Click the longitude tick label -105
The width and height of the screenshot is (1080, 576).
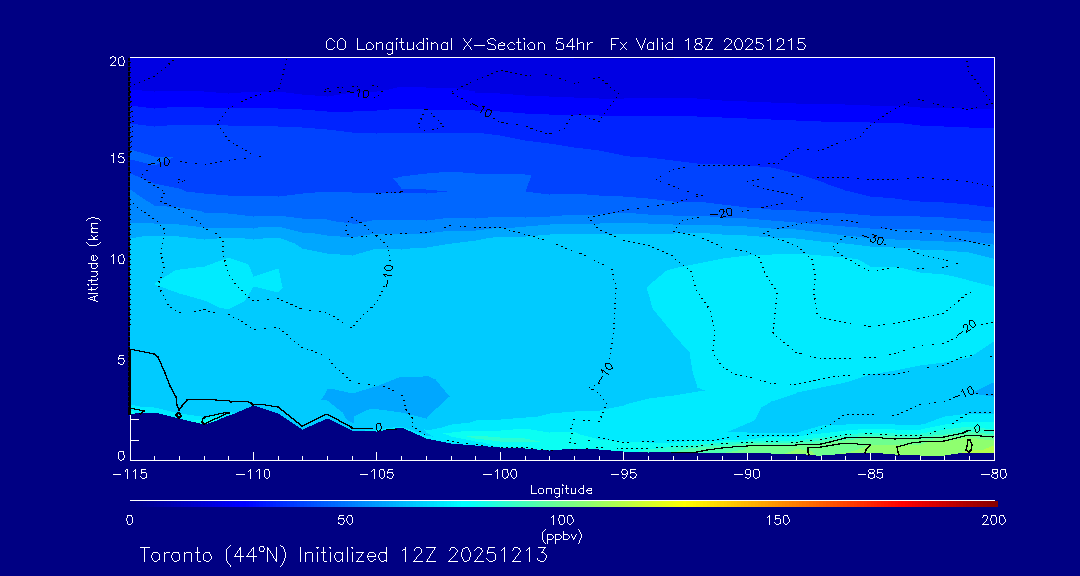(x=377, y=474)
